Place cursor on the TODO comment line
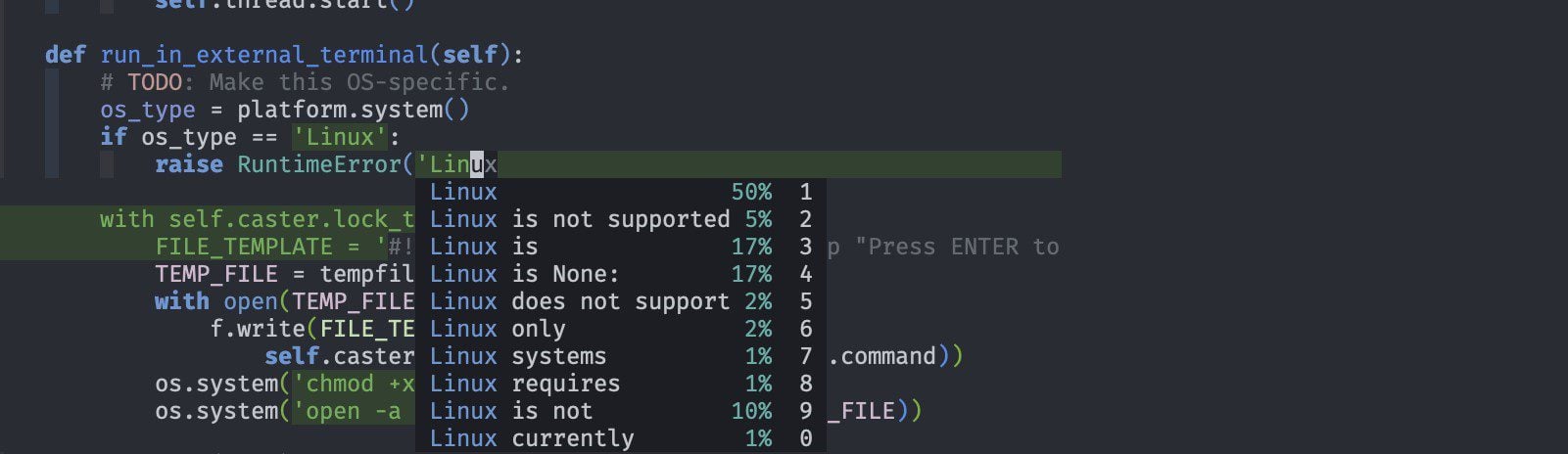The image size is (1568, 454). [305, 82]
